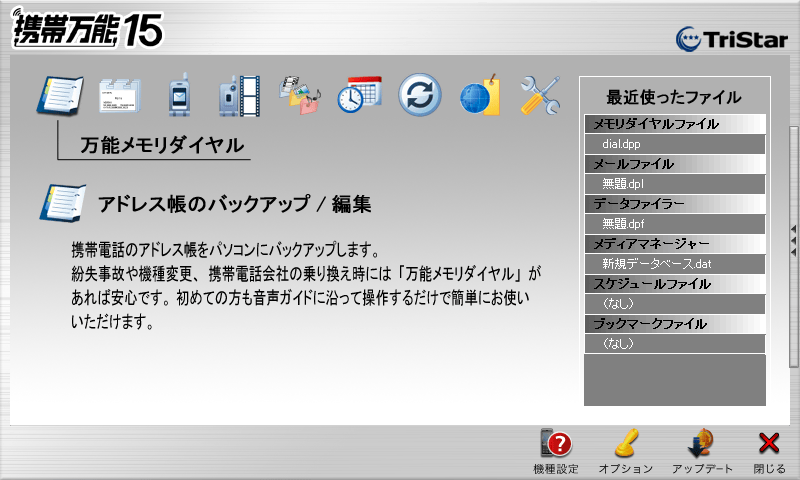800x480 pixels.
Task: Click (なし) under ブックマークファイル
Action: [x=674, y=343]
